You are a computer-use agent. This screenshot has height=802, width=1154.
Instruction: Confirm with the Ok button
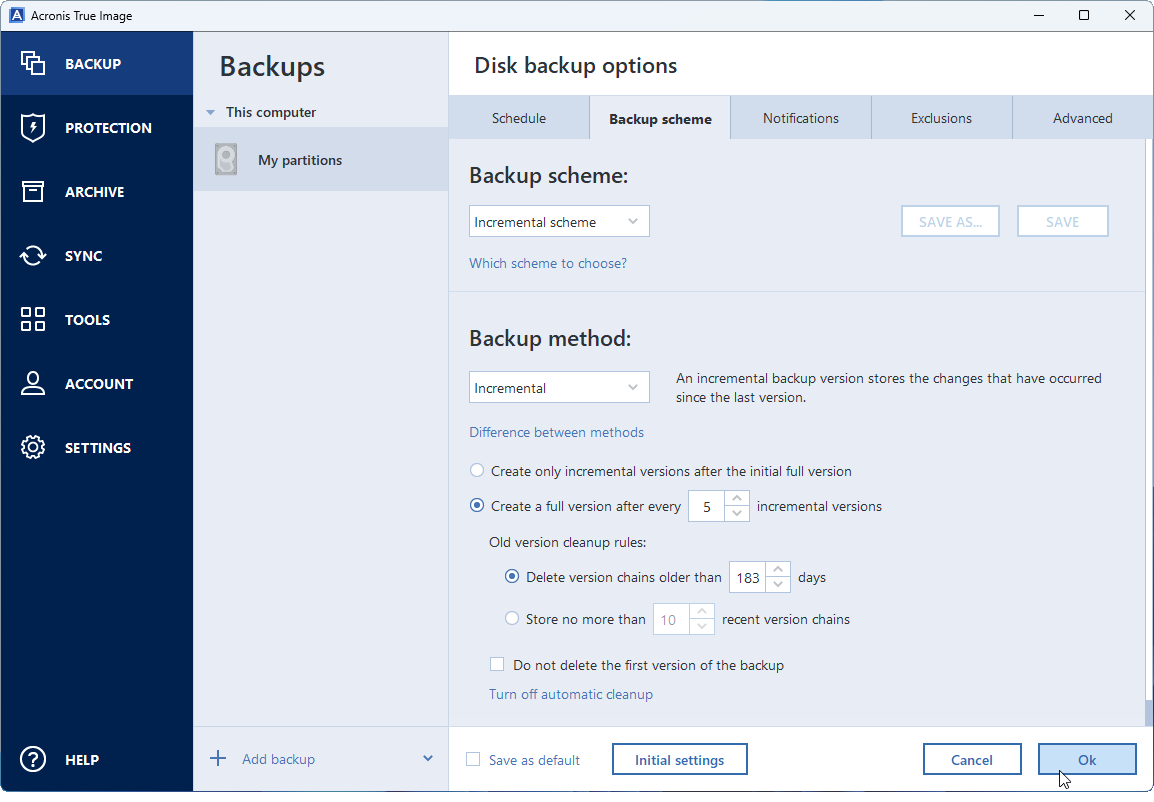tap(1087, 759)
